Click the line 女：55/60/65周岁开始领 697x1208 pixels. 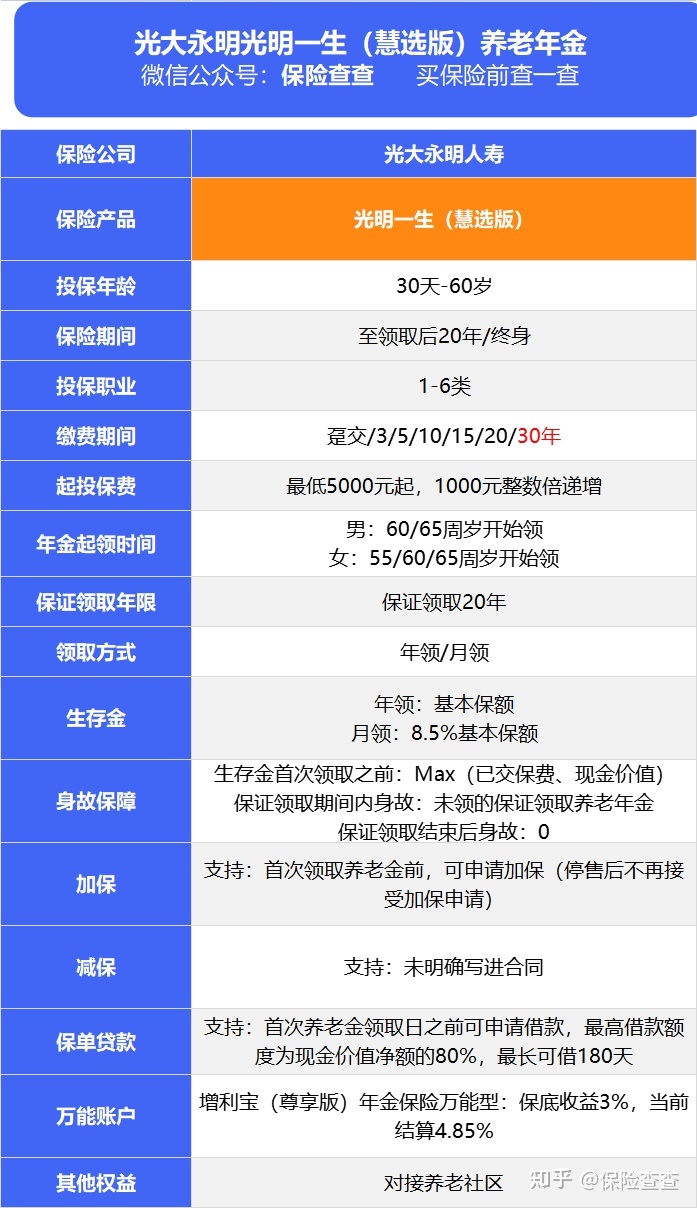pos(444,558)
